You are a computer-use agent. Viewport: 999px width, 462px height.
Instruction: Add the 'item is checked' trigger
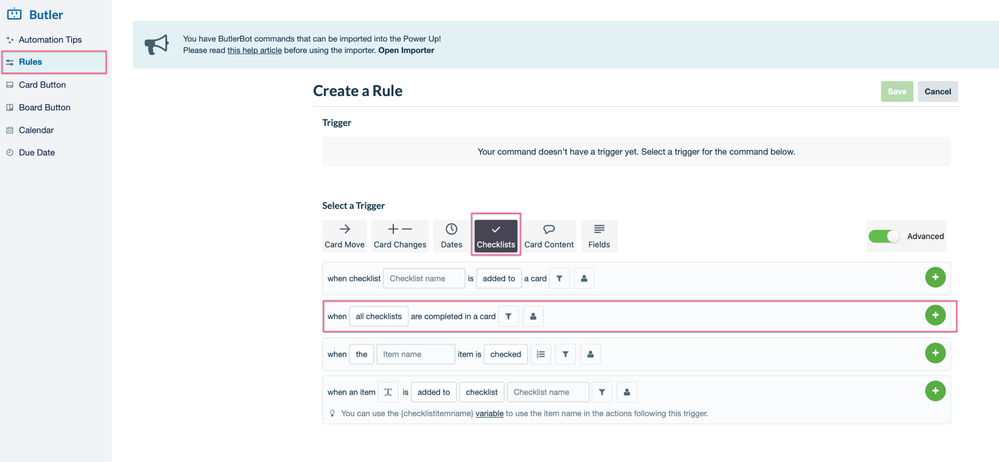[x=935, y=352]
